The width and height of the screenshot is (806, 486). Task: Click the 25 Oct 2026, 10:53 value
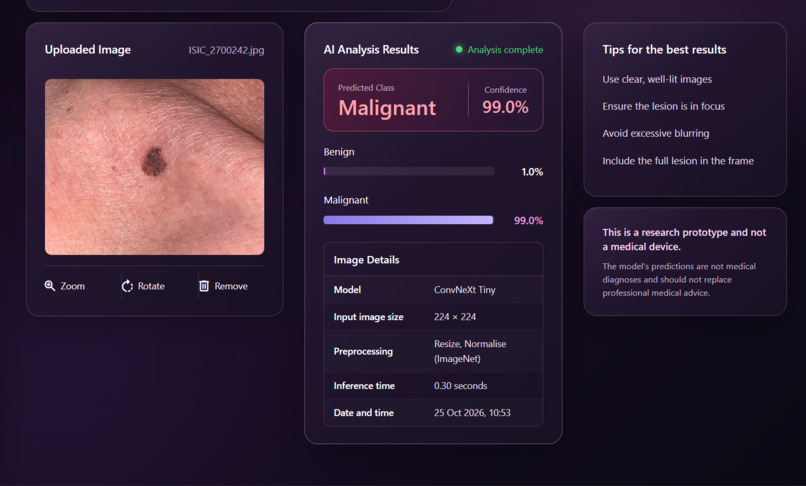point(472,412)
